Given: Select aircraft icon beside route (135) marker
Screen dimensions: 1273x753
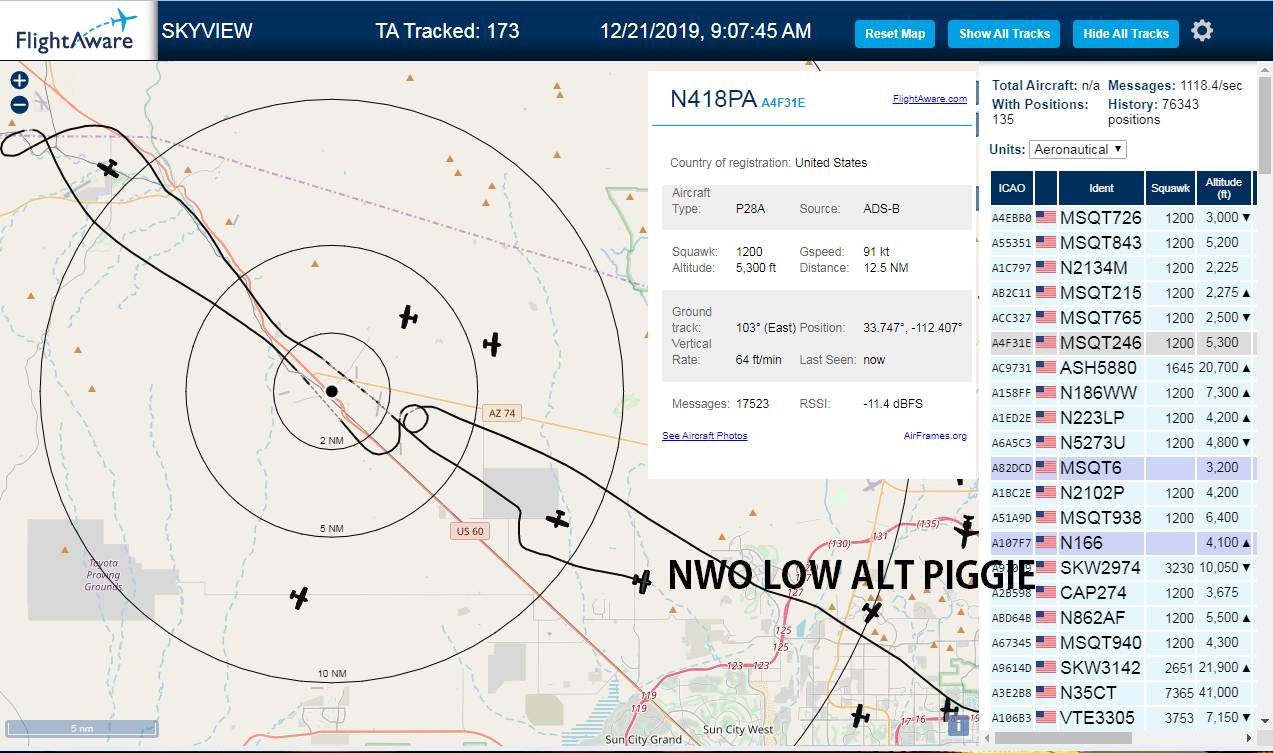Looking at the screenshot, I should click(x=966, y=530).
